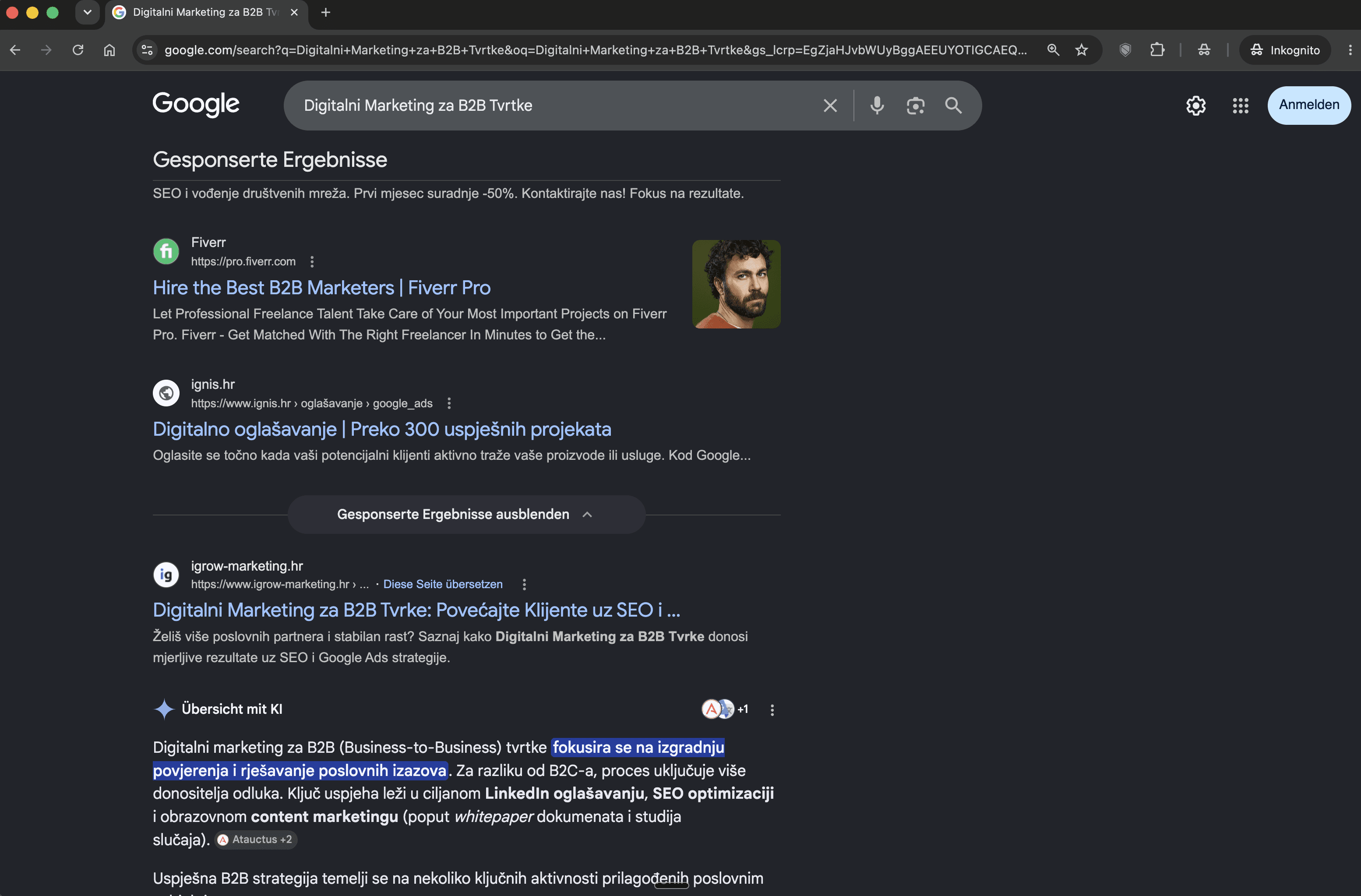The image size is (1361, 896).
Task: Open a new browser tab
Action: (x=326, y=12)
